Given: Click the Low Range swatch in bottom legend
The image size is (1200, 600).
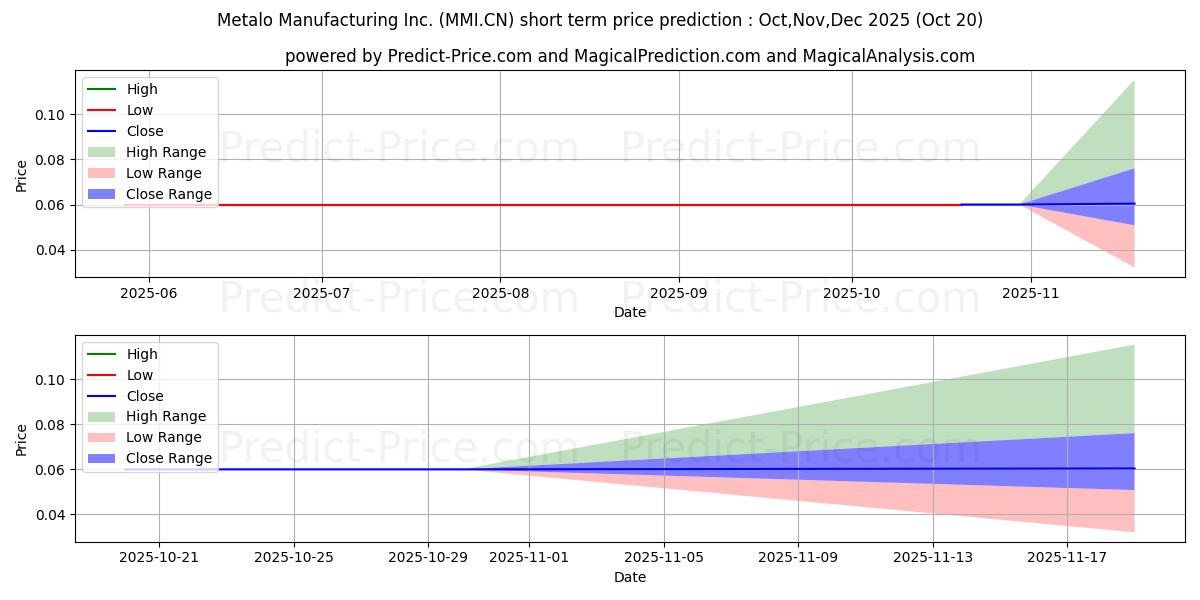Looking at the screenshot, I should coord(102,437).
